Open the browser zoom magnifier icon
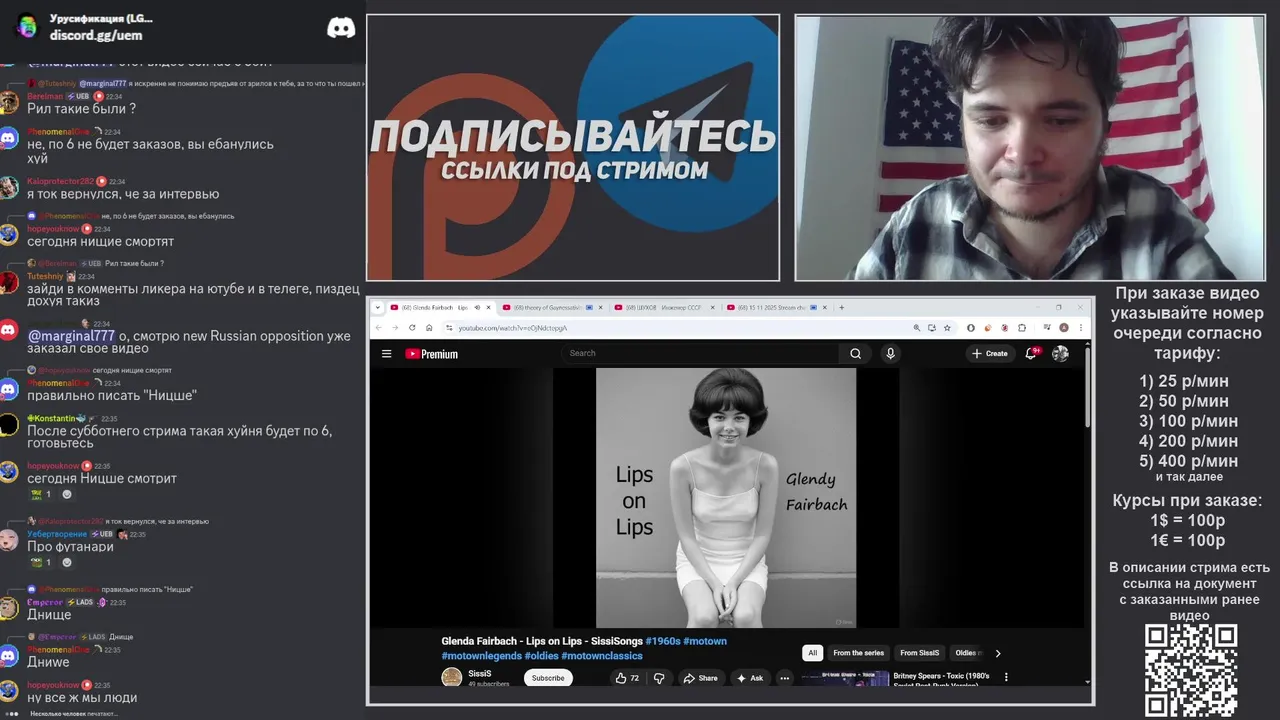This screenshot has height=720, width=1280. pyautogui.click(x=916, y=327)
